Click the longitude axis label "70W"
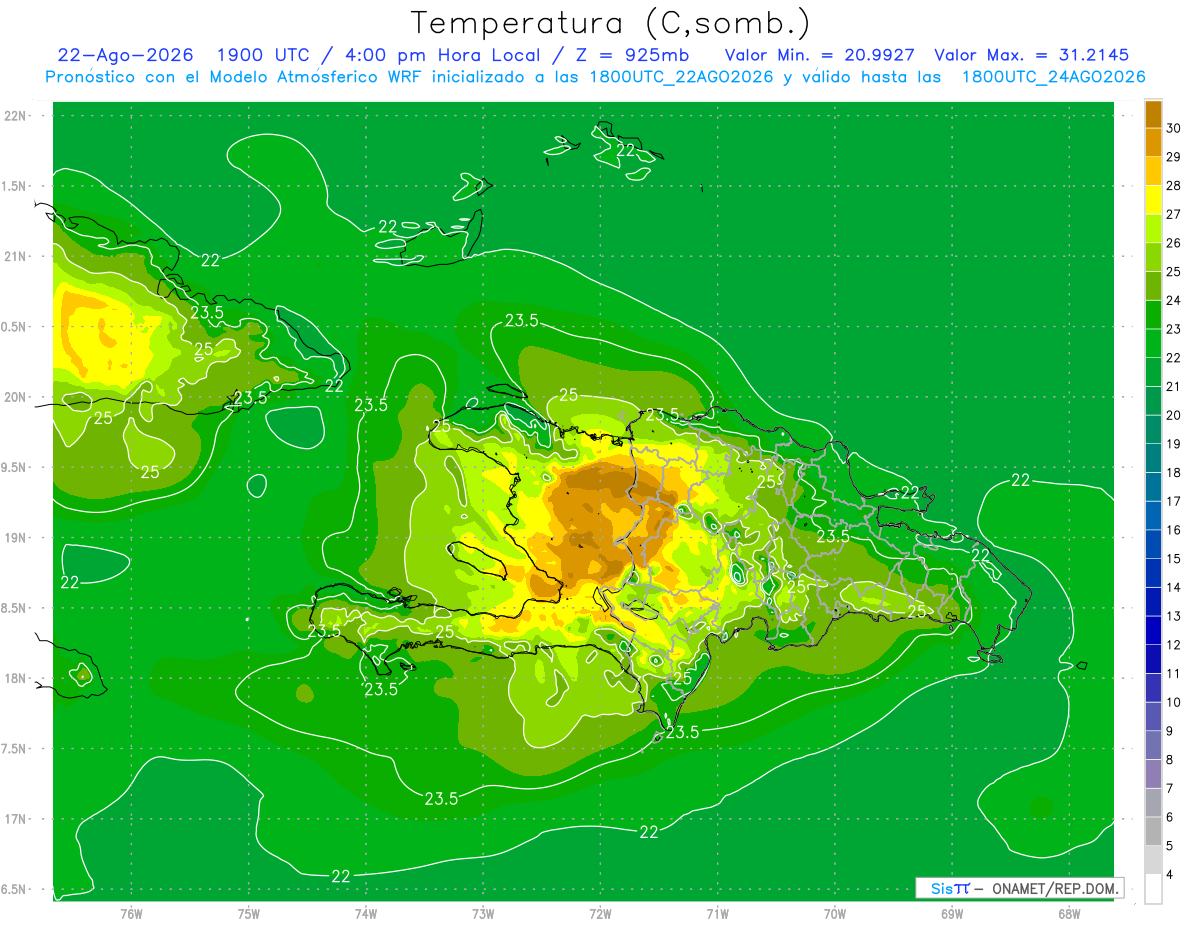Image resolution: width=1200 pixels, height=927 pixels. [834, 913]
